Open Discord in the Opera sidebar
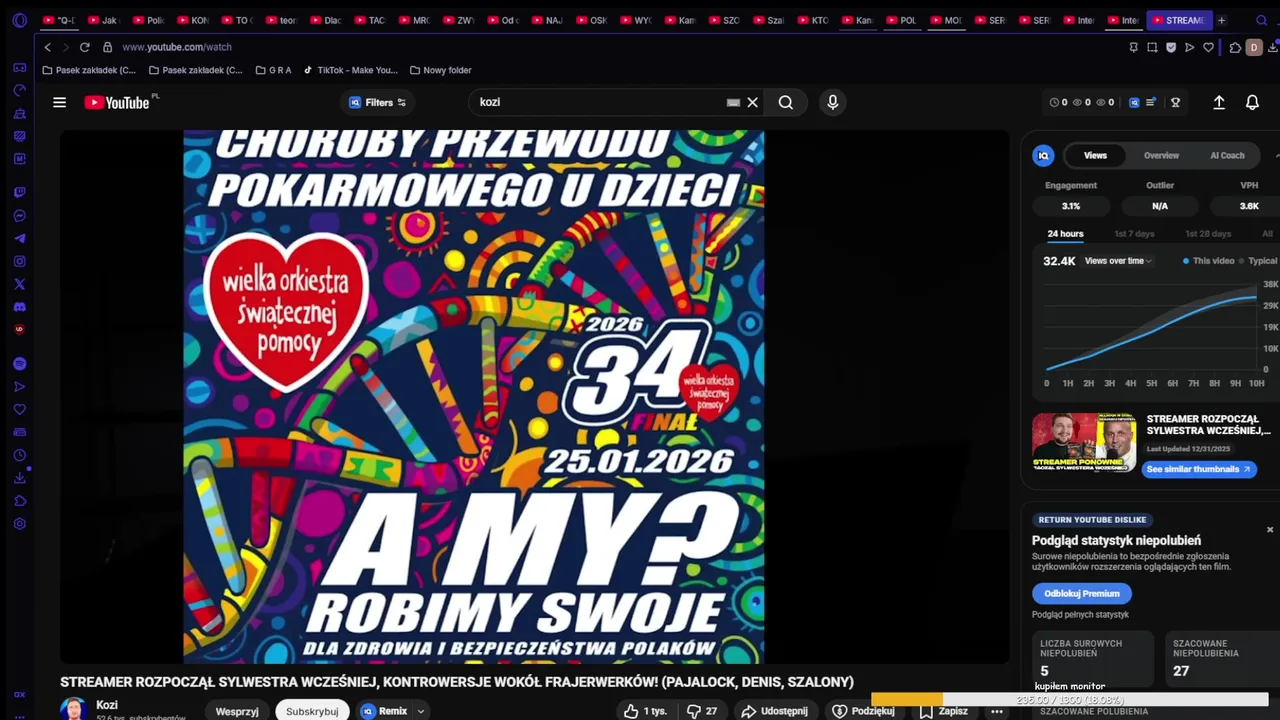The height and width of the screenshot is (720, 1280). (19, 307)
